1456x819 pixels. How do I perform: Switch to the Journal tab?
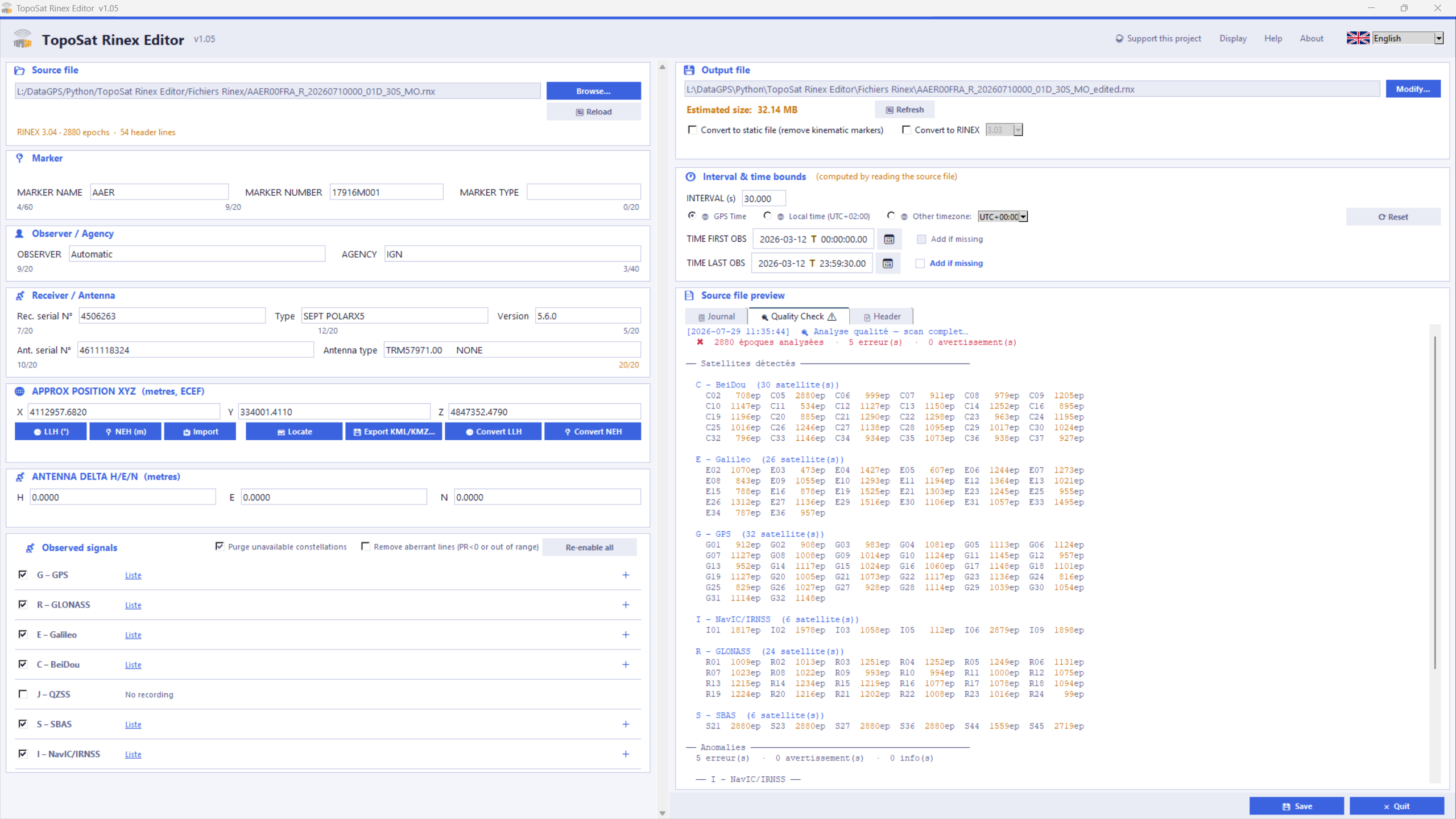[717, 317]
